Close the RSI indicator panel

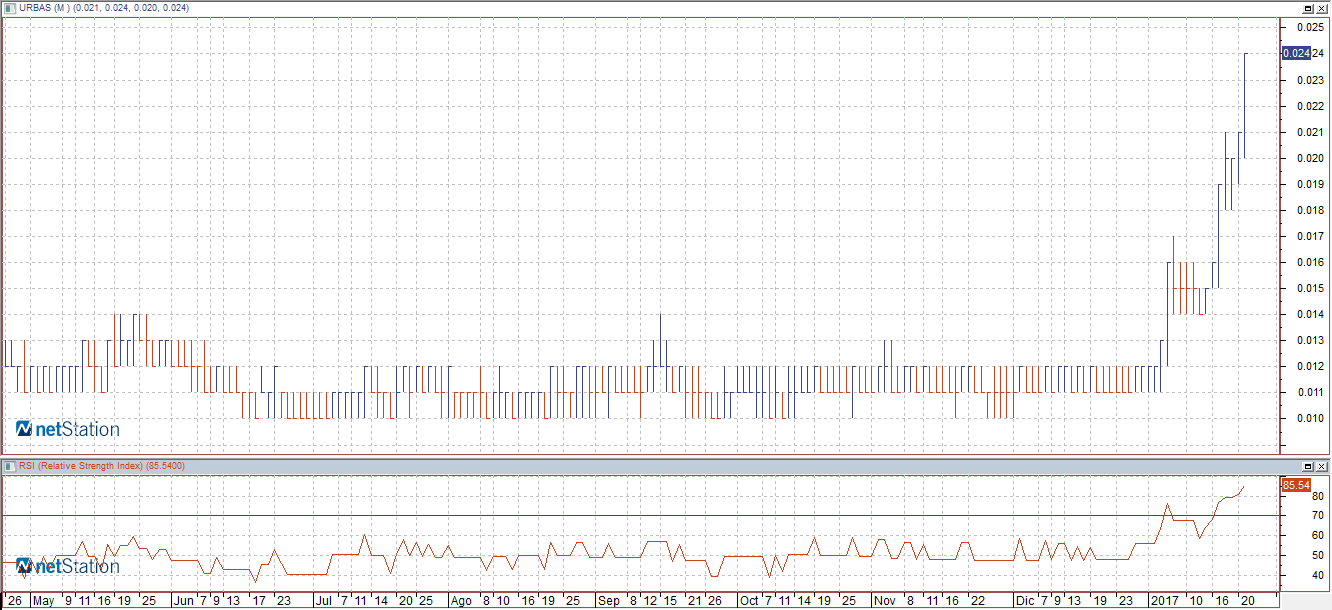(1321, 467)
